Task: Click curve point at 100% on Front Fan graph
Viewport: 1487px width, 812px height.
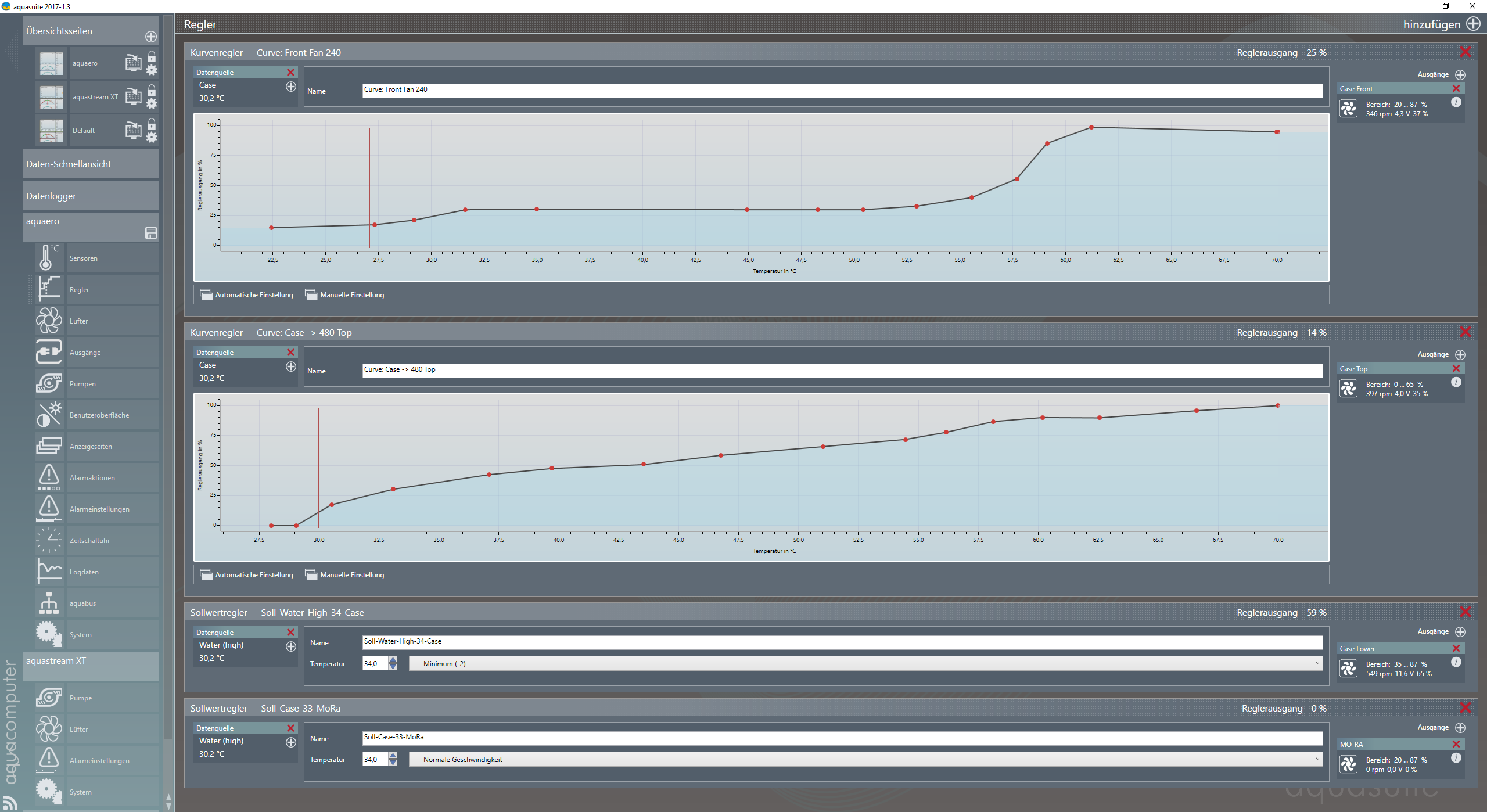Action: [1091, 127]
